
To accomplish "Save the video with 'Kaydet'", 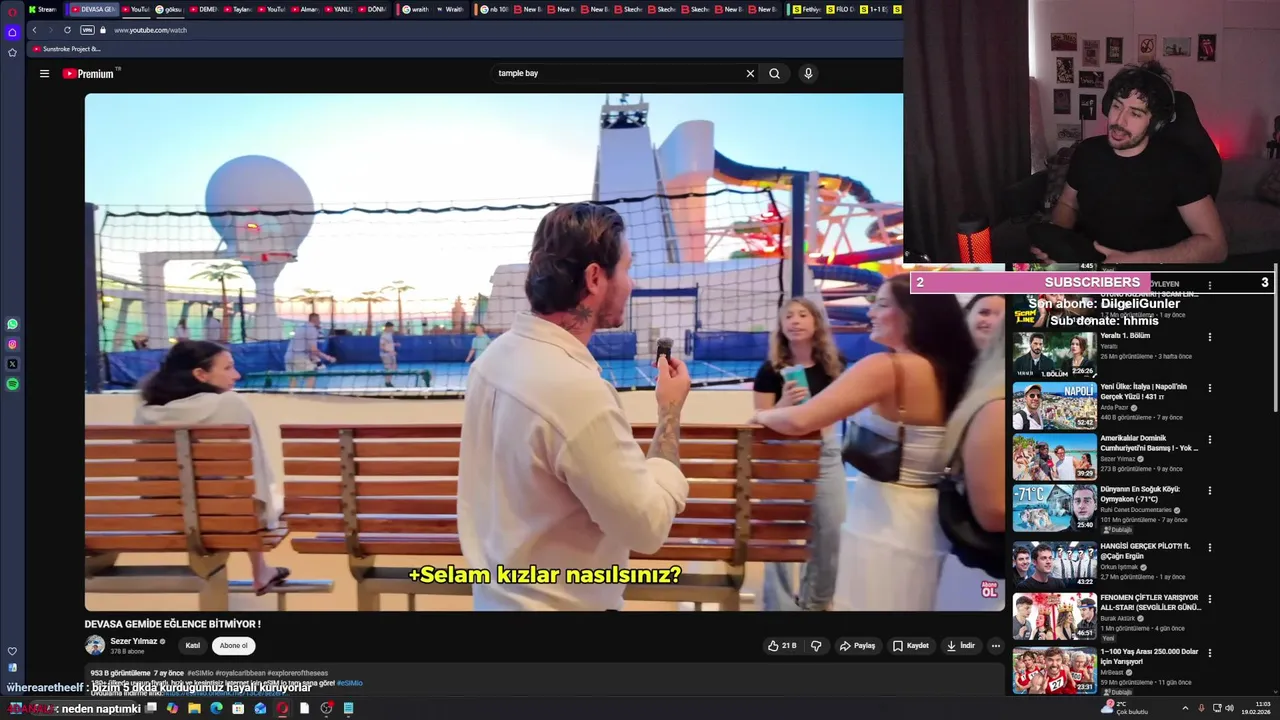I will tap(911, 646).
